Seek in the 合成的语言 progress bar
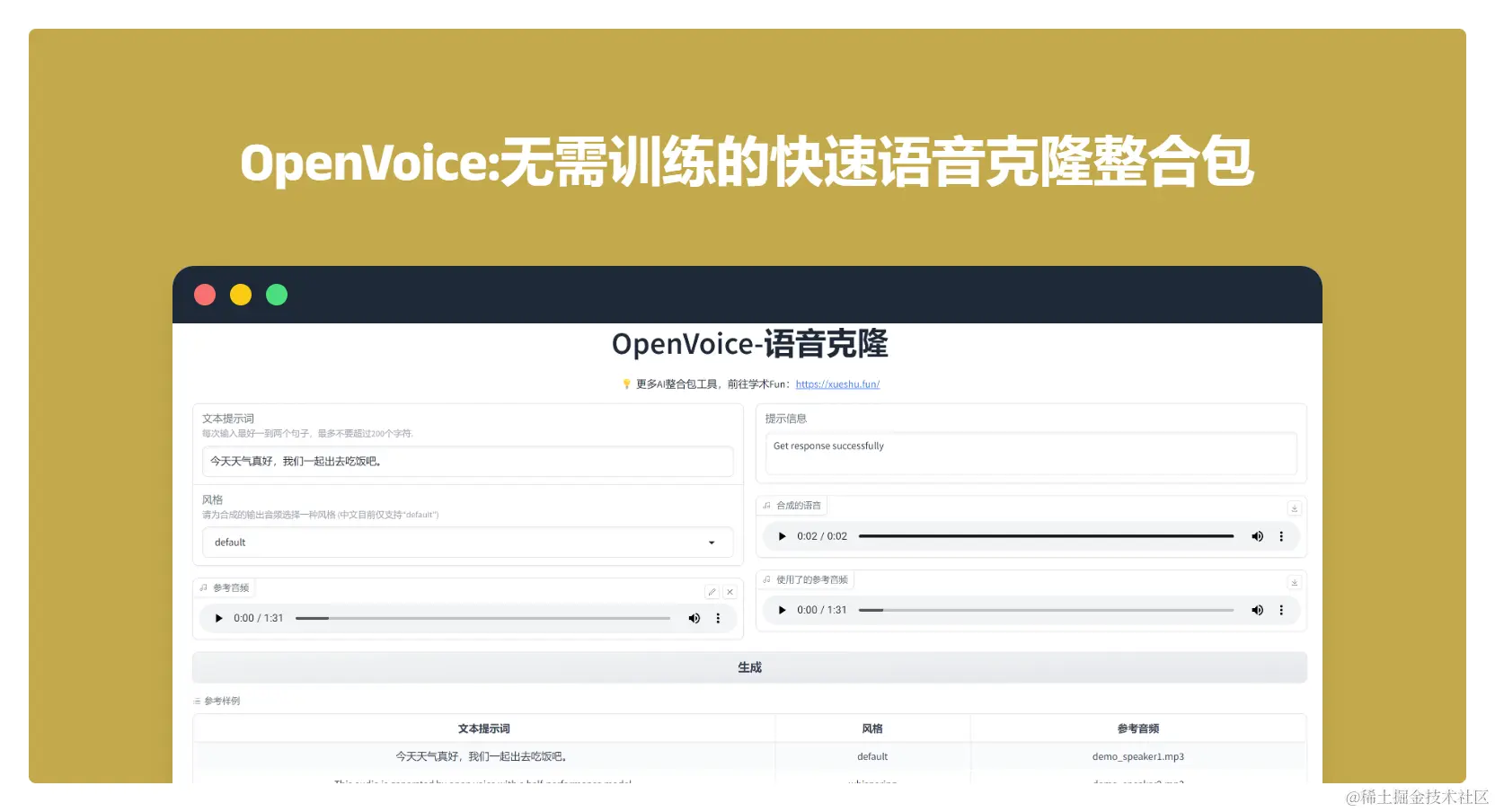The image size is (1495, 812). click(x=1046, y=536)
